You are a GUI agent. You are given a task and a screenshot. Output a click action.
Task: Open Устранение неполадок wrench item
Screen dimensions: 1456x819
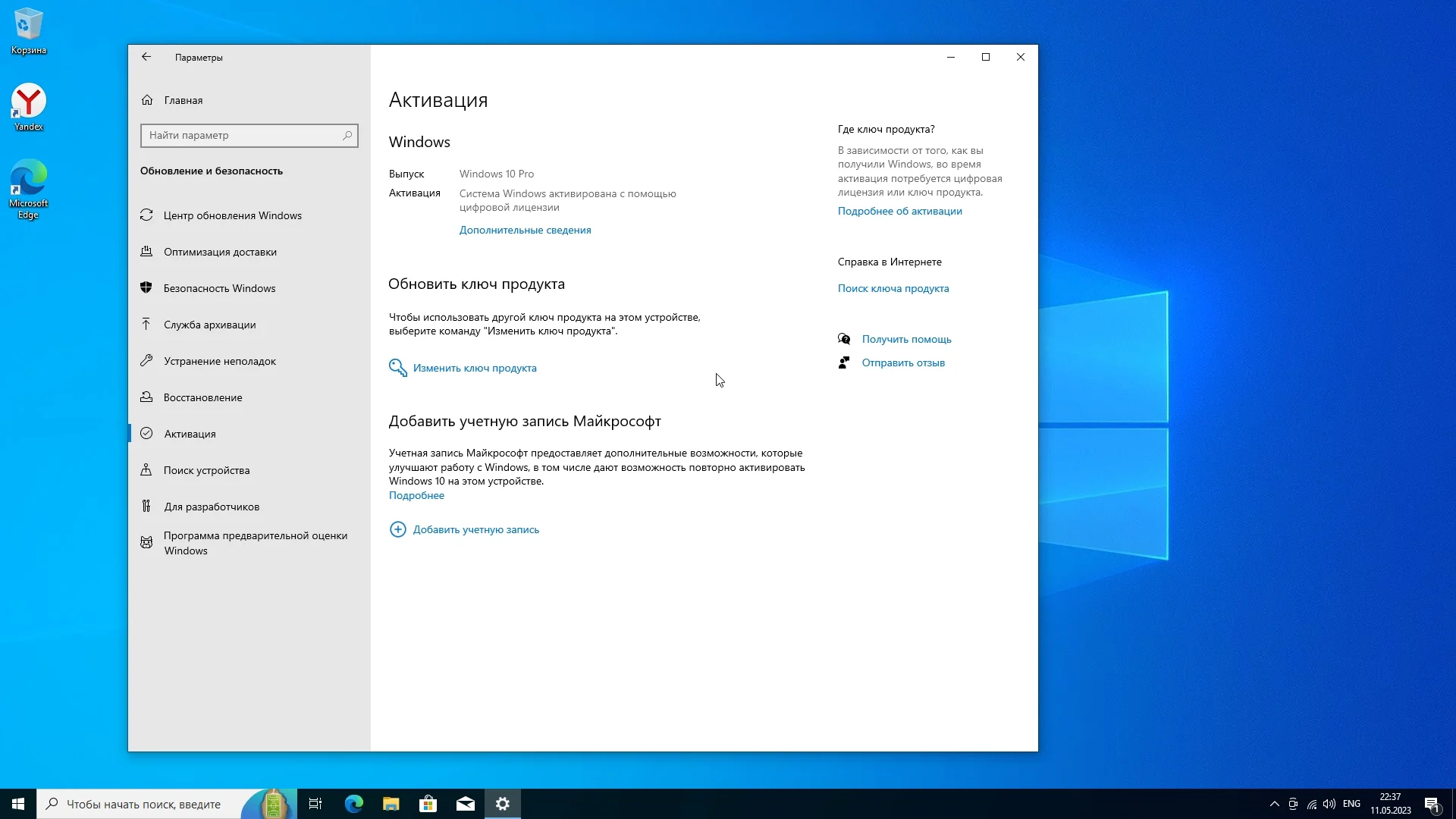(219, 361)
